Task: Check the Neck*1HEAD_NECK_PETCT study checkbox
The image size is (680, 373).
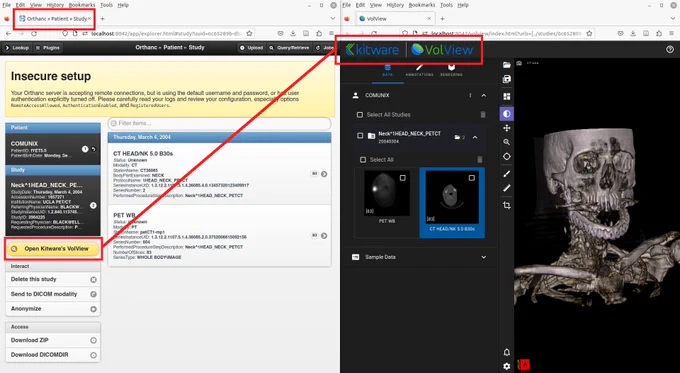Action: (360, 135)
